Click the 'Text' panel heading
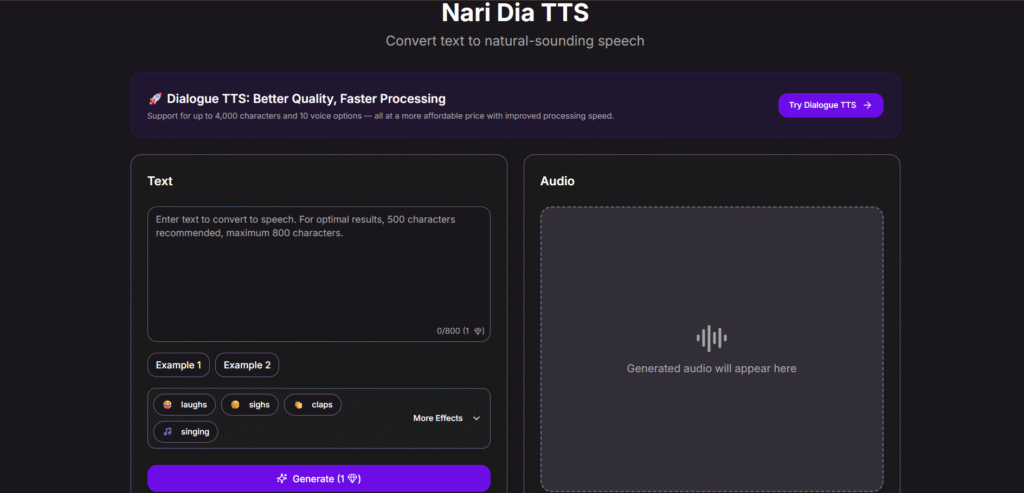The height and width of the screenshot is (493, 1024). (x=160, y=181)
